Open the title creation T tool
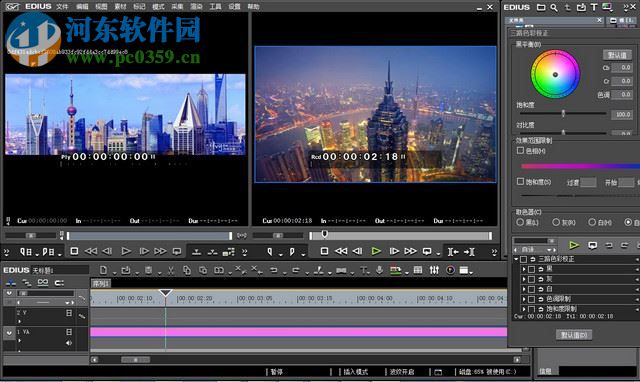The width and height of the screenshot is (640, 382). point(363,270)
